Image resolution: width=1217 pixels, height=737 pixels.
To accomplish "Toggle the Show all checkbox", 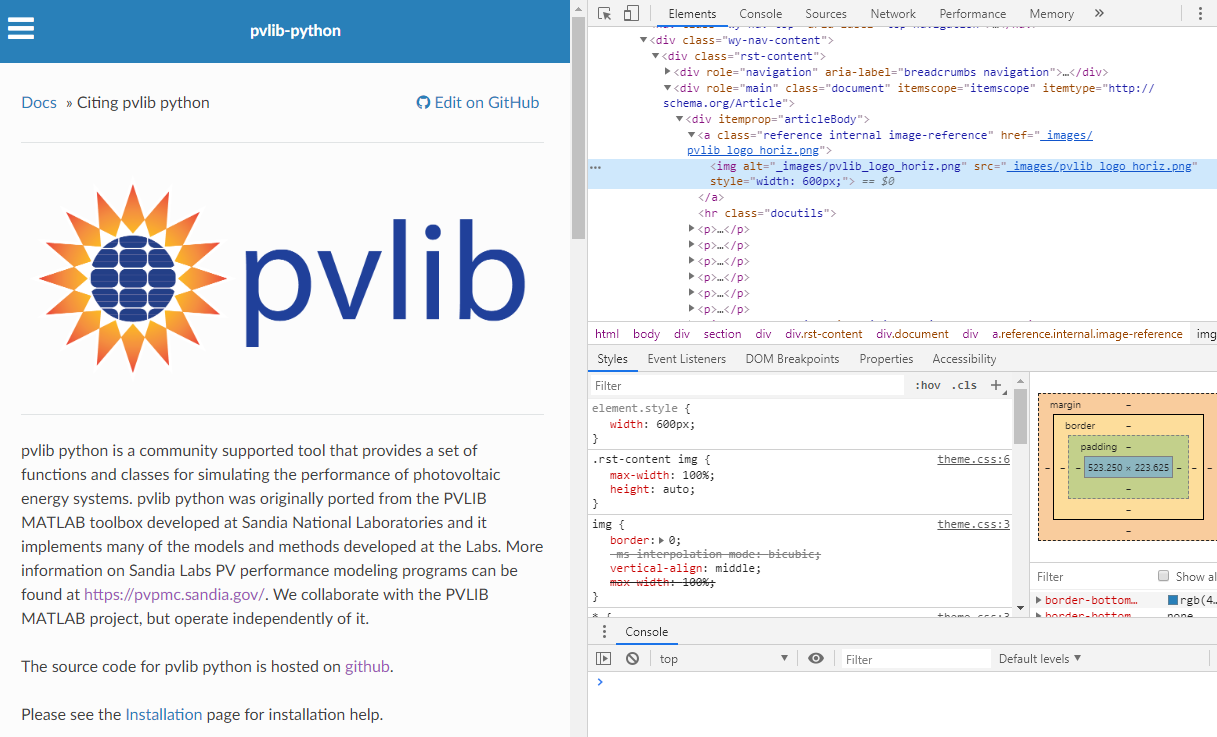I will click(1163, 576).
